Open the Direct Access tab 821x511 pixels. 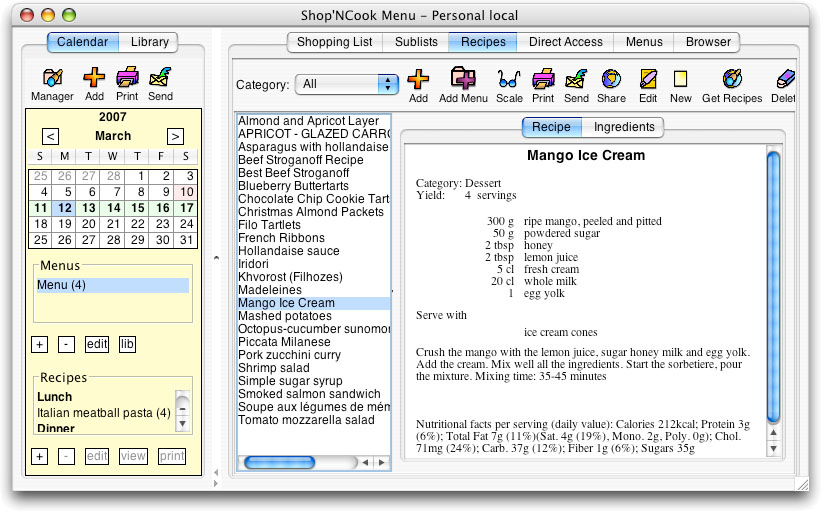[x=565, y=42]
